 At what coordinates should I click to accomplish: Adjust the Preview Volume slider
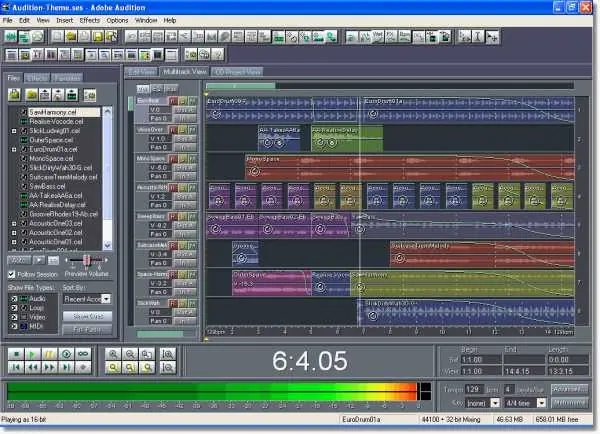[88, 260]
